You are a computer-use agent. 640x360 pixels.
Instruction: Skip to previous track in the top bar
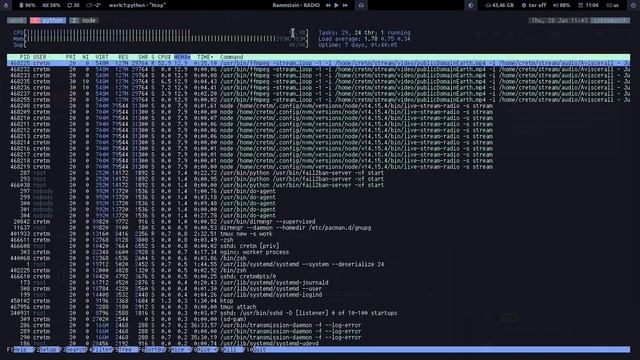(328, 5)
